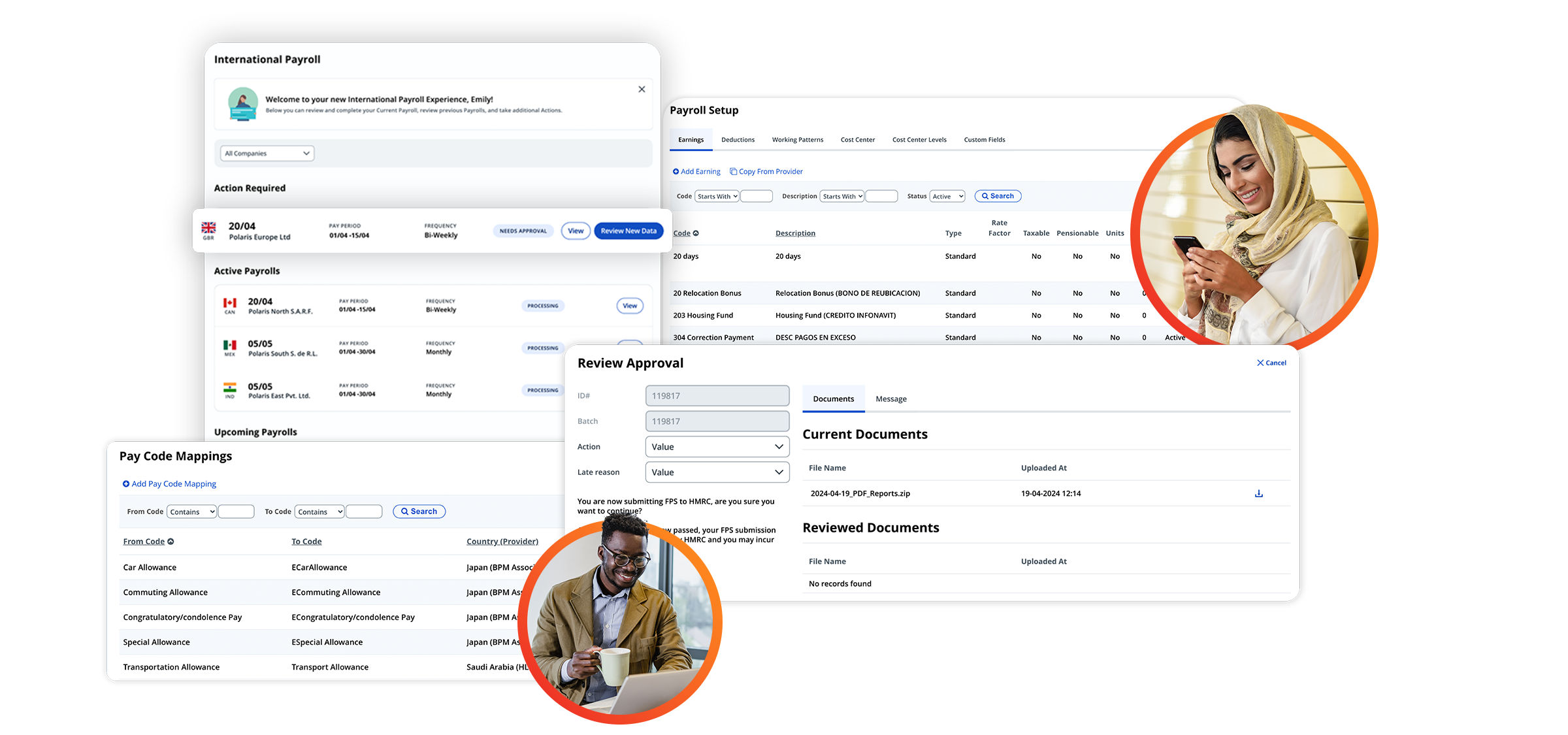Open Code filter Starts With dropdown
The image size is (1568, 735).
coord(717,197)
